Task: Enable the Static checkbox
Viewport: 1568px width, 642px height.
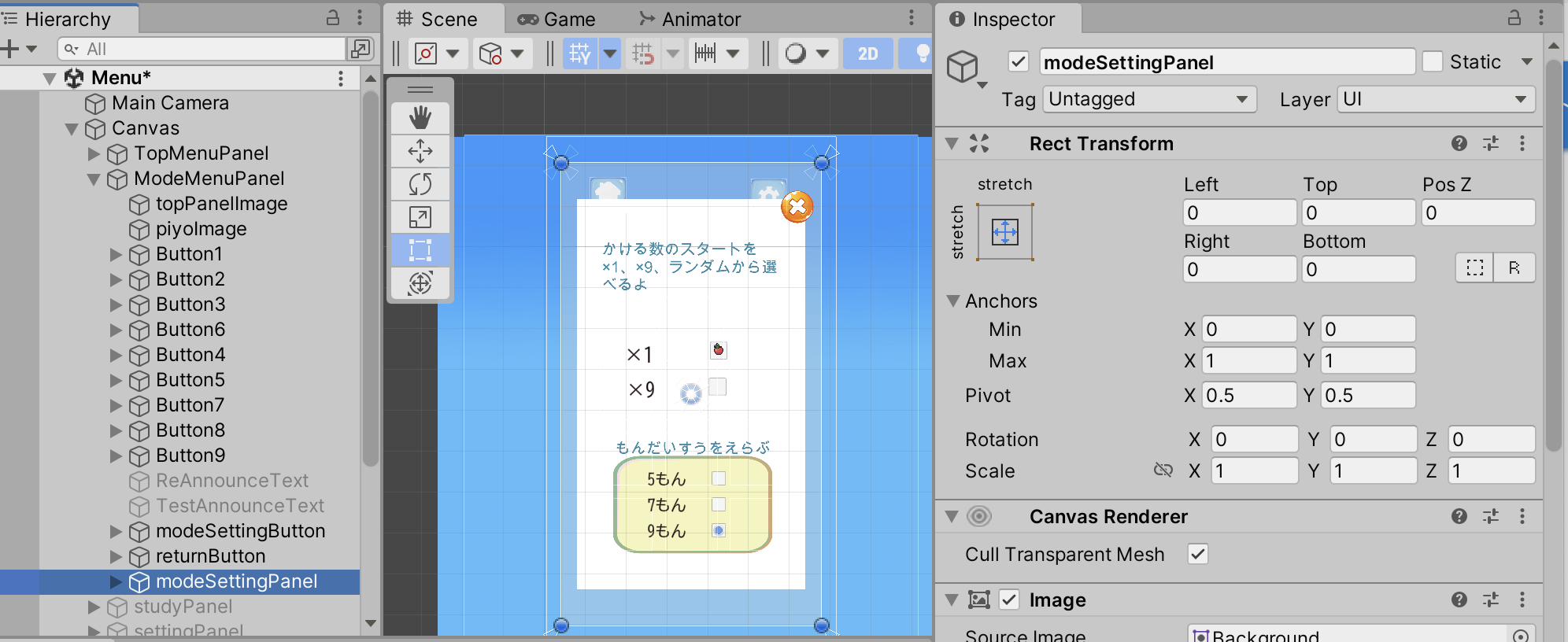Action: tap(1433, 61)
